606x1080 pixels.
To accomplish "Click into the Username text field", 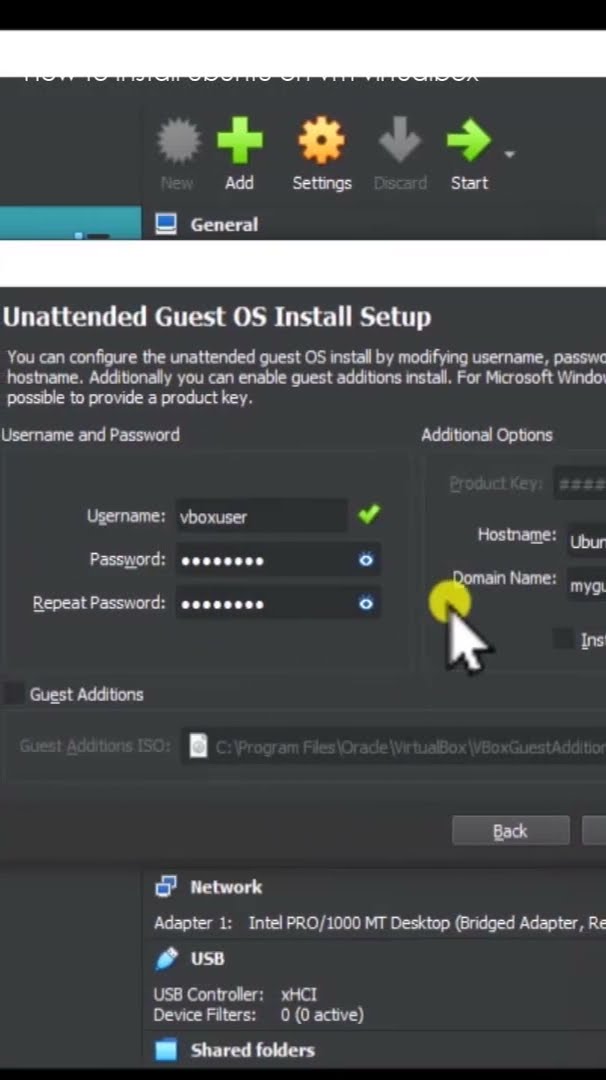I will click(x=260, y=517).
